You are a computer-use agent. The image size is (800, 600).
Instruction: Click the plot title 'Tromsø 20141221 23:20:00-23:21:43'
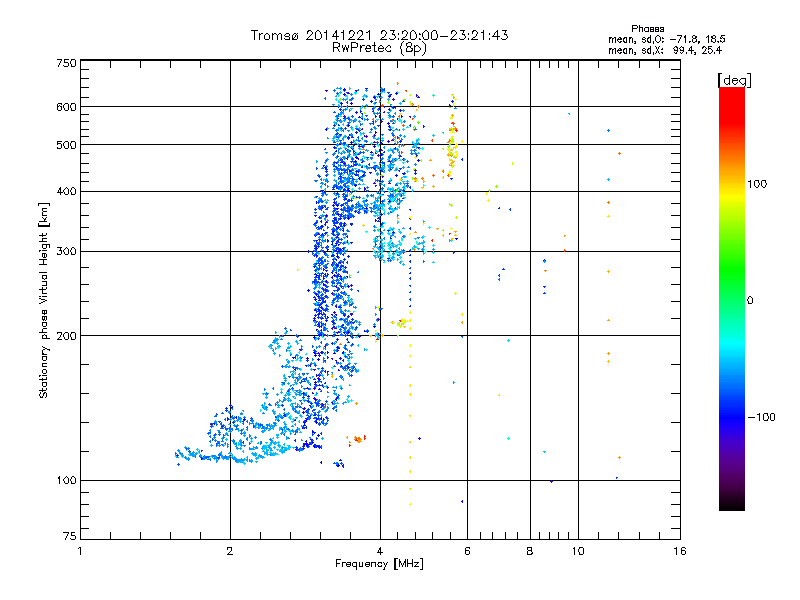click(x=379, y=35)
